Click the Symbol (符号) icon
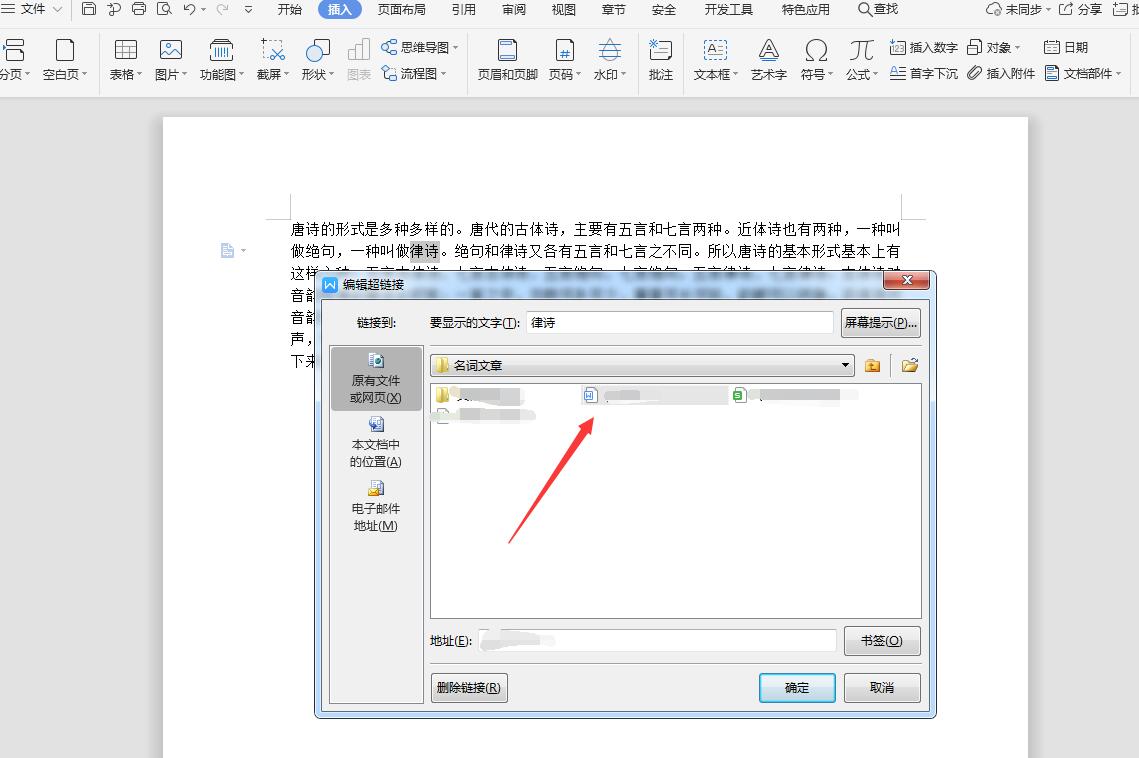Screen dimensions: 1139x758 [x=816, y=60]
